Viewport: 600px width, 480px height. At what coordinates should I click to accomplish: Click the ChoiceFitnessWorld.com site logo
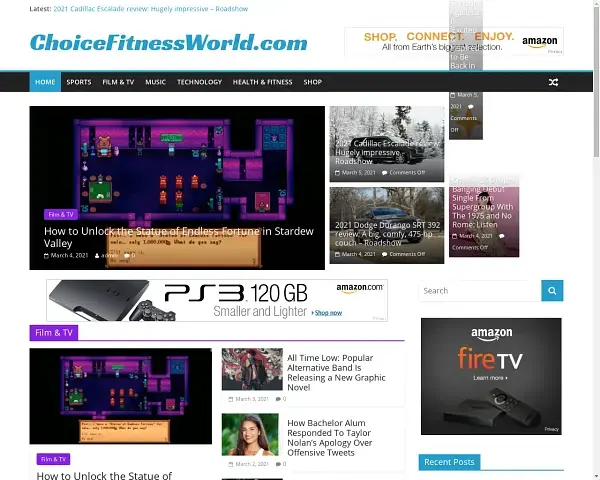(169, 42)
